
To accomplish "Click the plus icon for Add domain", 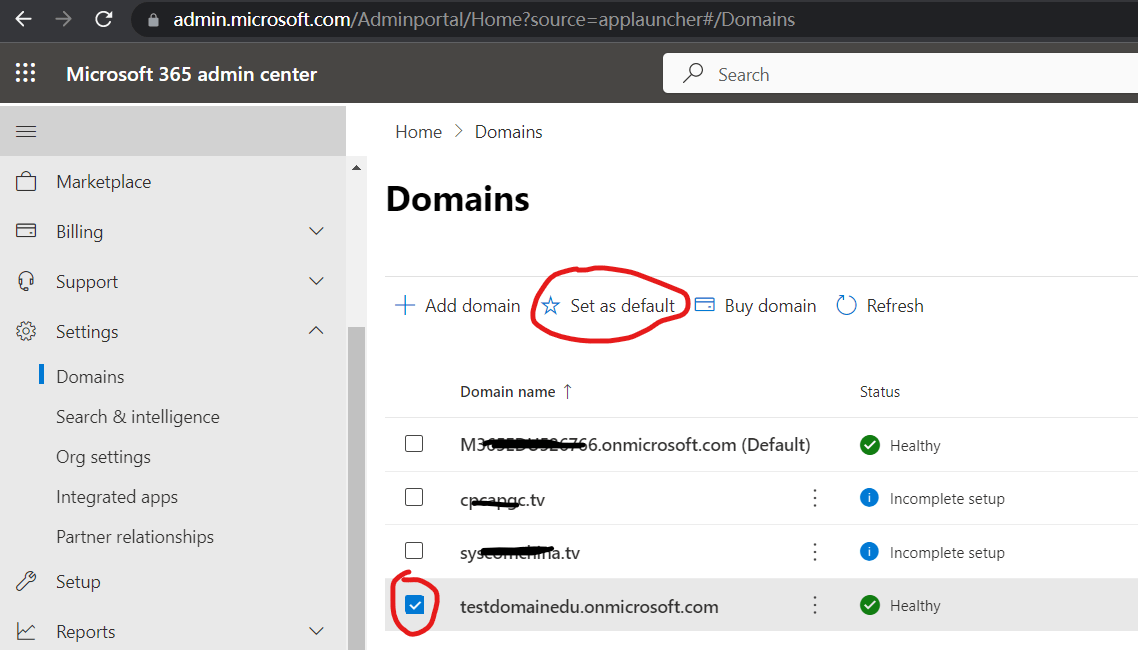I will coord(405,305).
